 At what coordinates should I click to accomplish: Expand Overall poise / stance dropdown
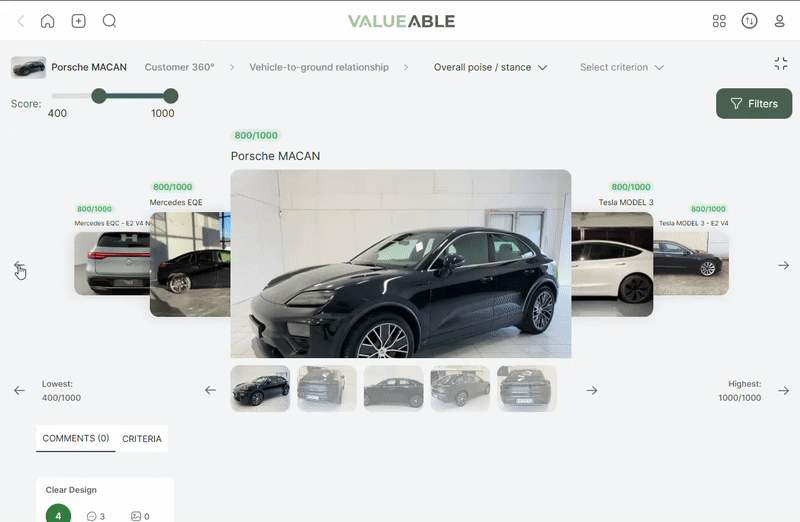[490, 67]
